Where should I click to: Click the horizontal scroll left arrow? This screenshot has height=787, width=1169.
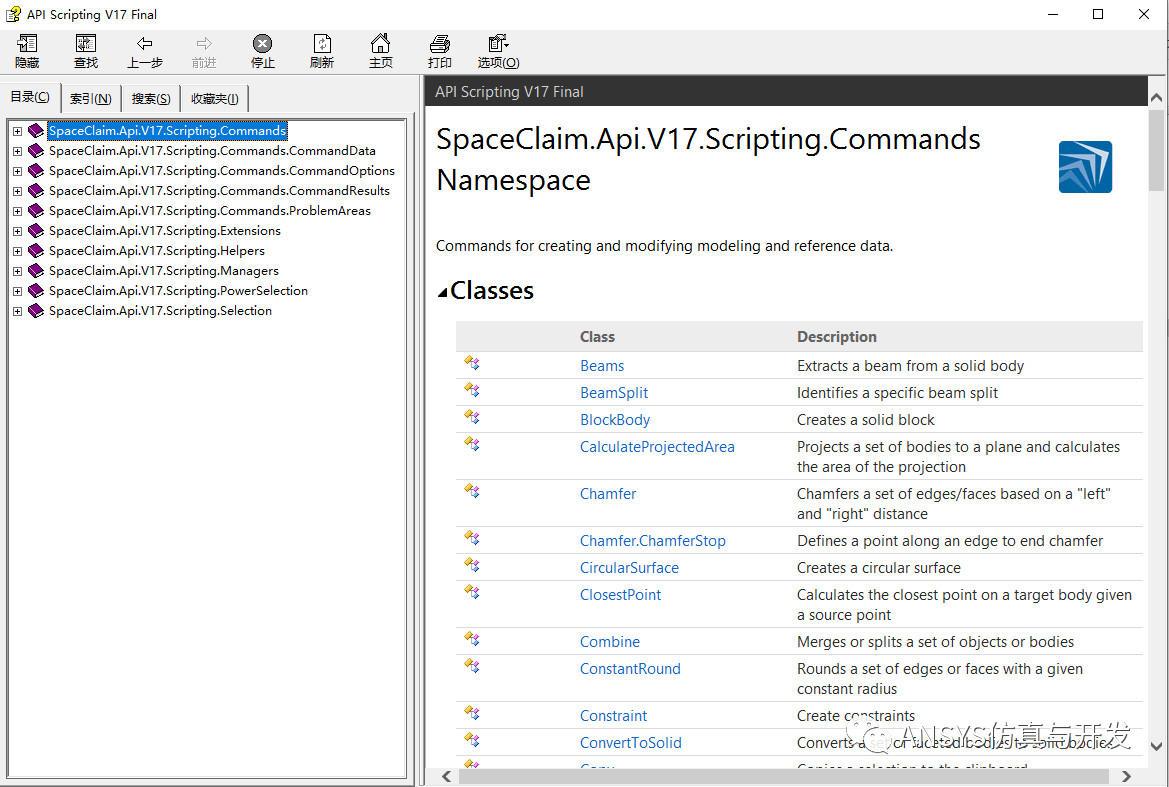[x=446, y=777]
